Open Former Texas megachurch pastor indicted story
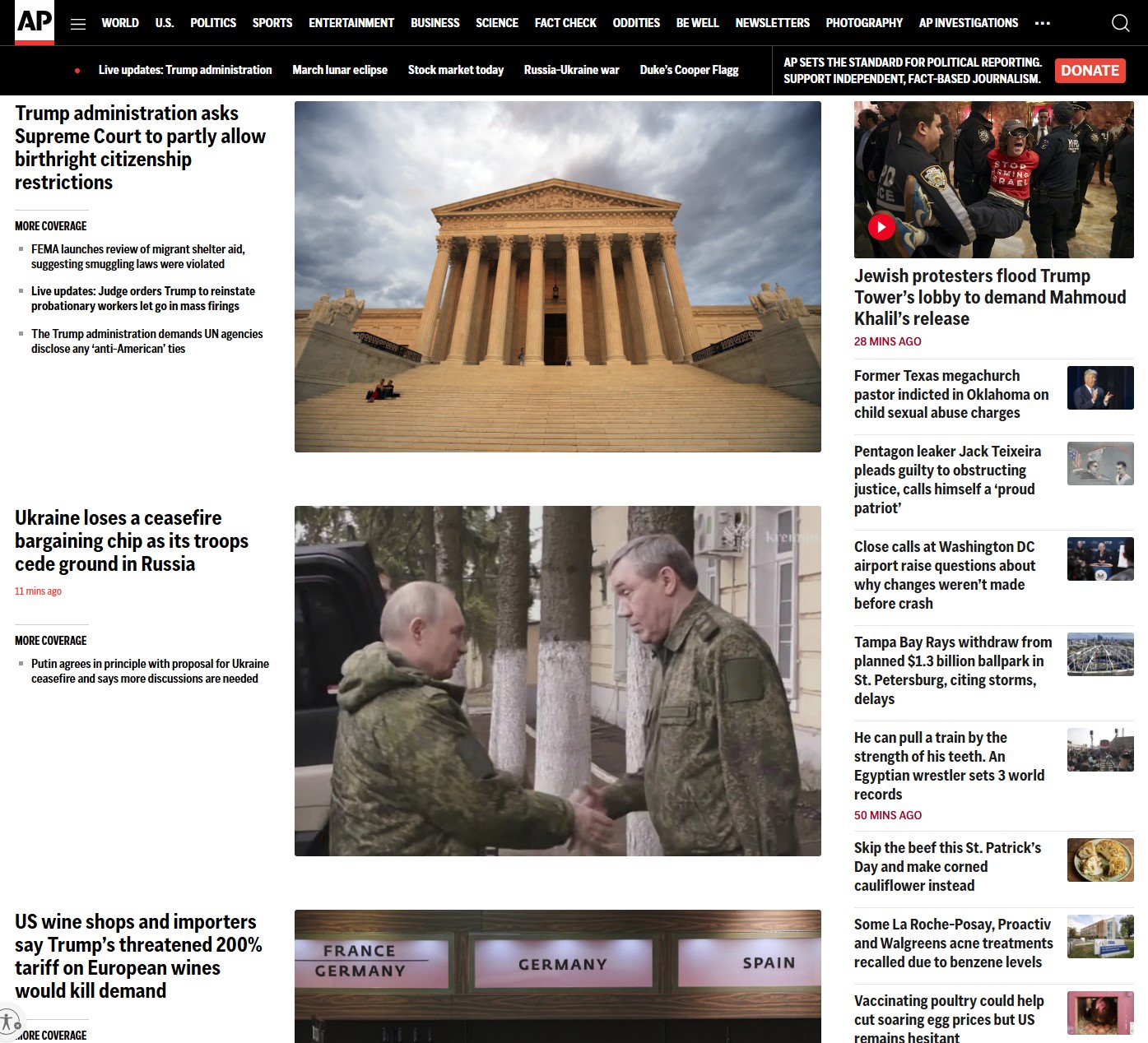Image resolution: width=1148 pixels, height=1043 pixels. (x=951, y=394)
